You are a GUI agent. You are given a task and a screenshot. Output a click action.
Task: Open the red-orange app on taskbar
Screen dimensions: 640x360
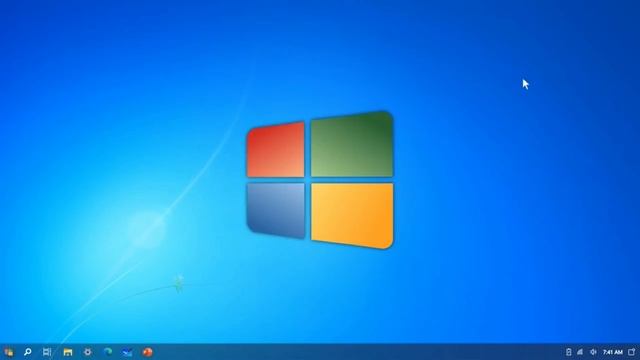[147, 352]
